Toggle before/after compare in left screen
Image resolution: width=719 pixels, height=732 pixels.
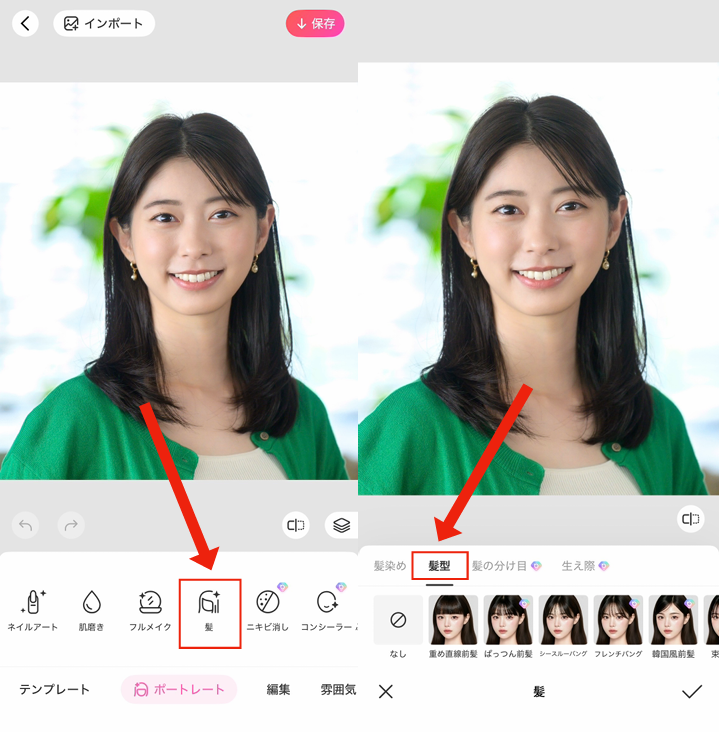click(x=296, y=525)
